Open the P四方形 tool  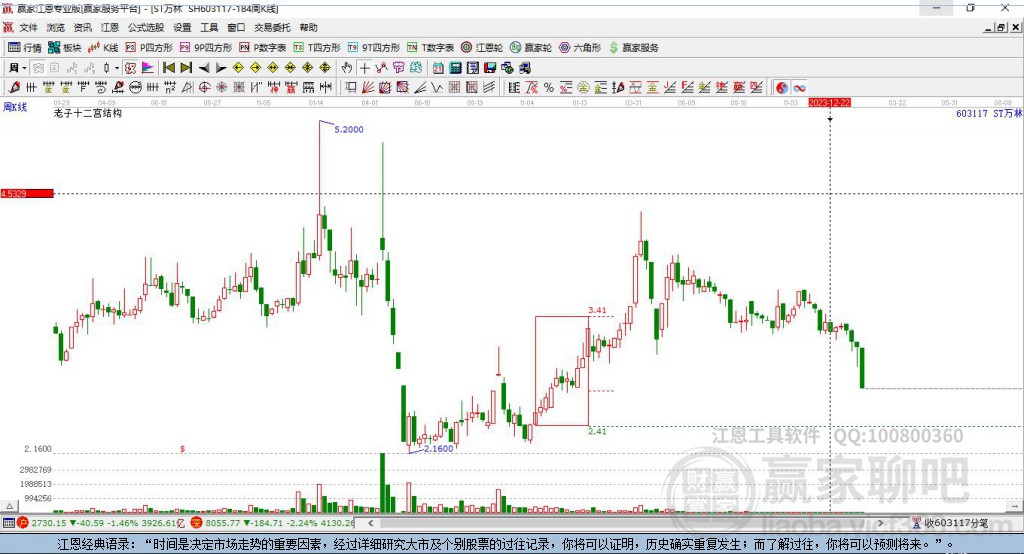click(149, 48)
